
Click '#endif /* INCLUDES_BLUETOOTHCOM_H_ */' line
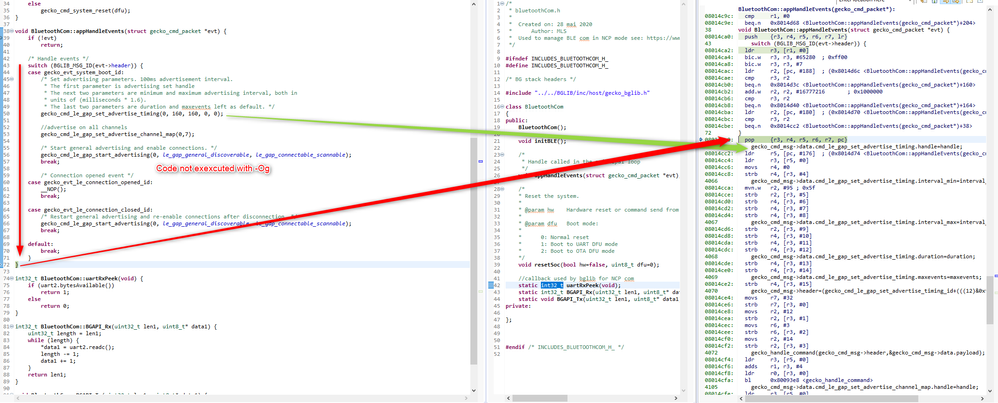tap(565, 347)
